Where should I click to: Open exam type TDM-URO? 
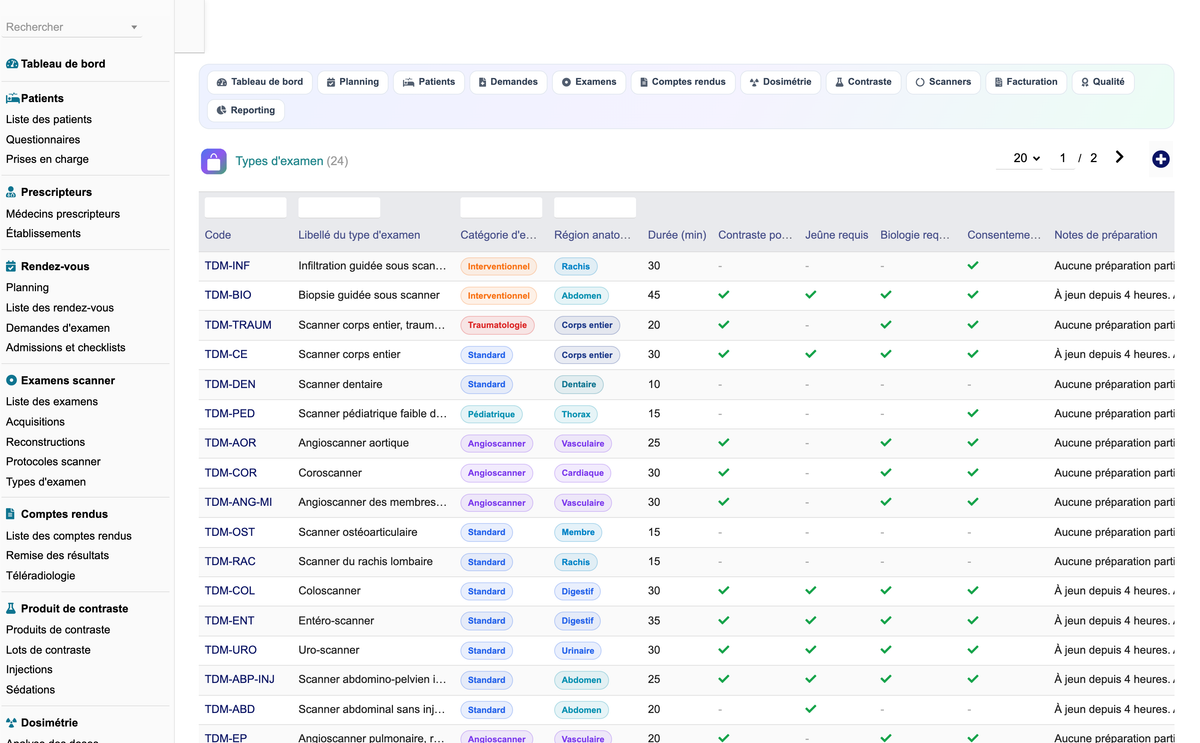point(231,650)
